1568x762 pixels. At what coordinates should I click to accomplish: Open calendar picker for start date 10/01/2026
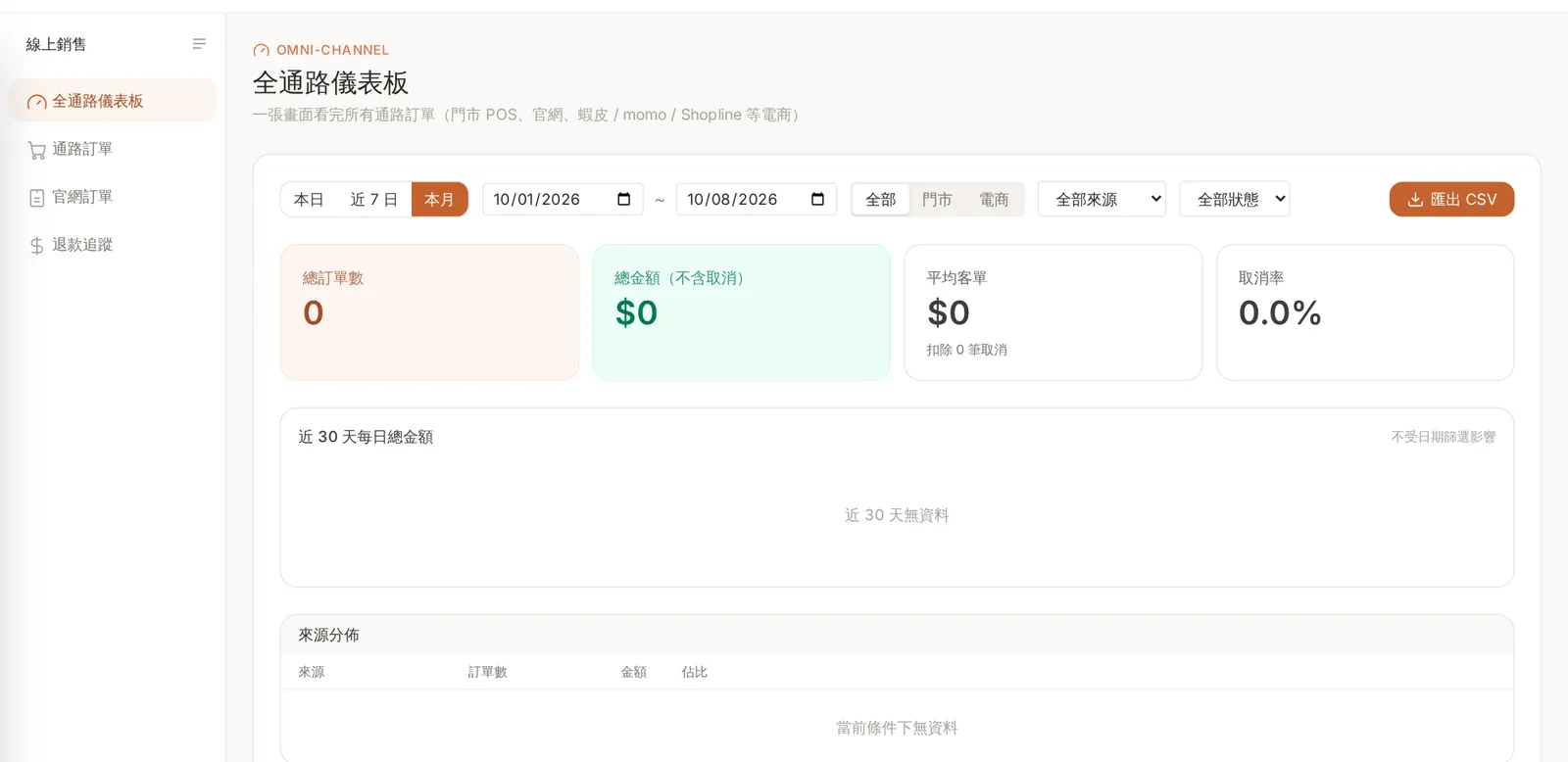coord(623,200)
